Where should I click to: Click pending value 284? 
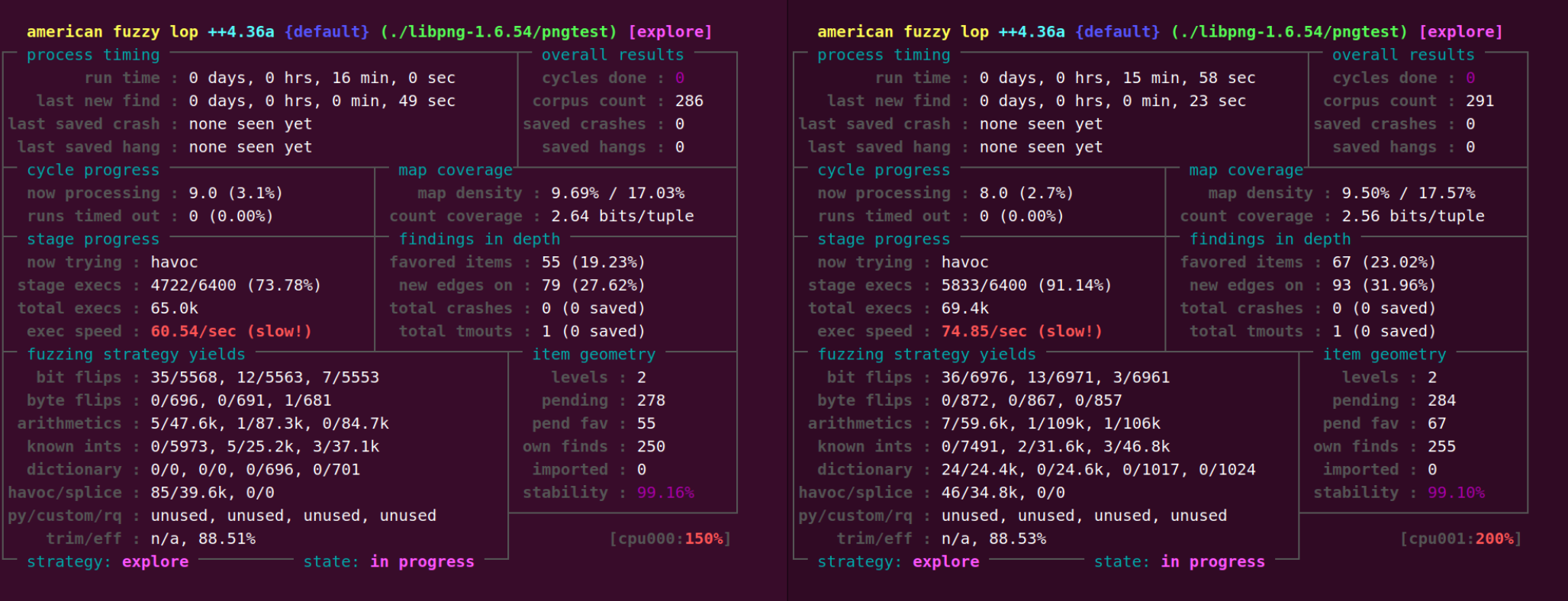point(1441,400)
